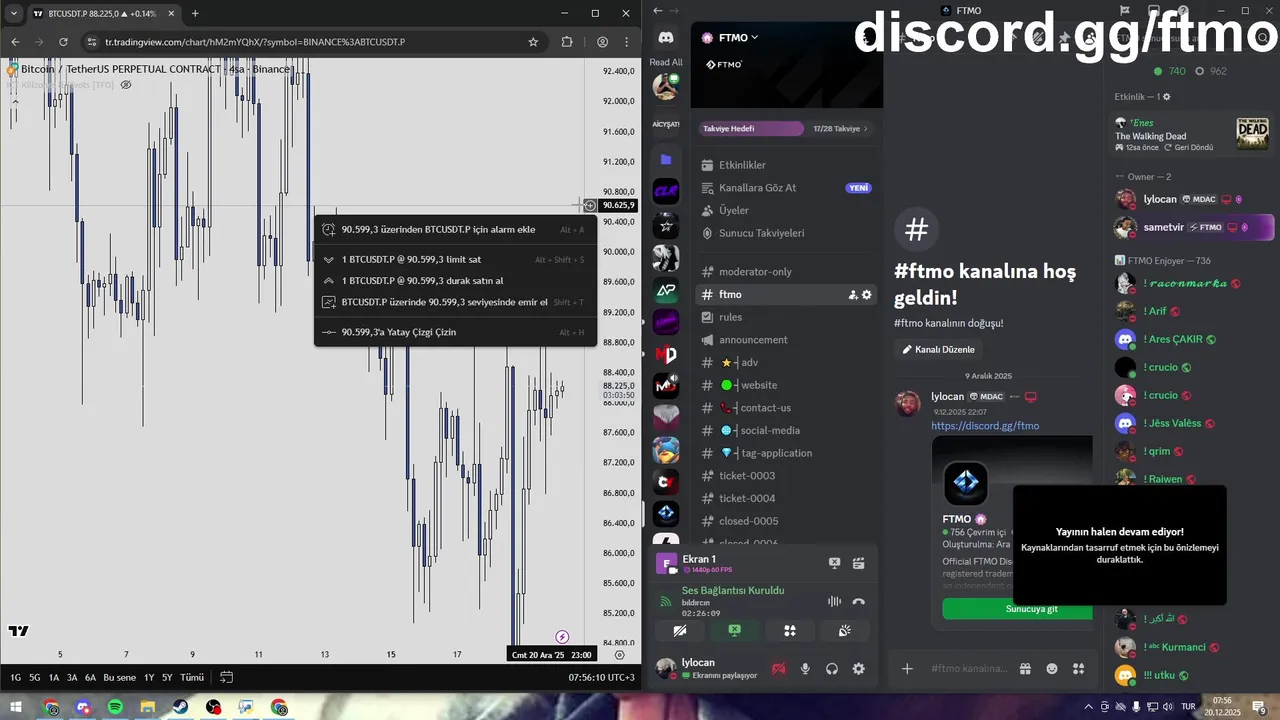Screen dimensions: 1280x720
Task: Choose 'BTCUSDT.P üzerinde 90.599,3 seviyesinde emir el'
Action: point(455,302)
